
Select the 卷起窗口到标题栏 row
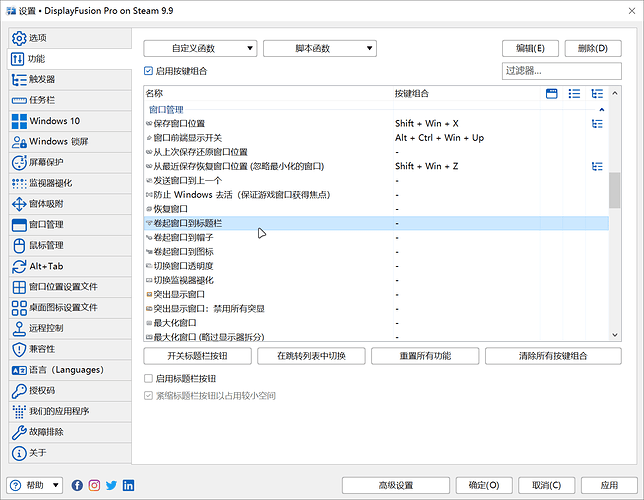(376, 224)
